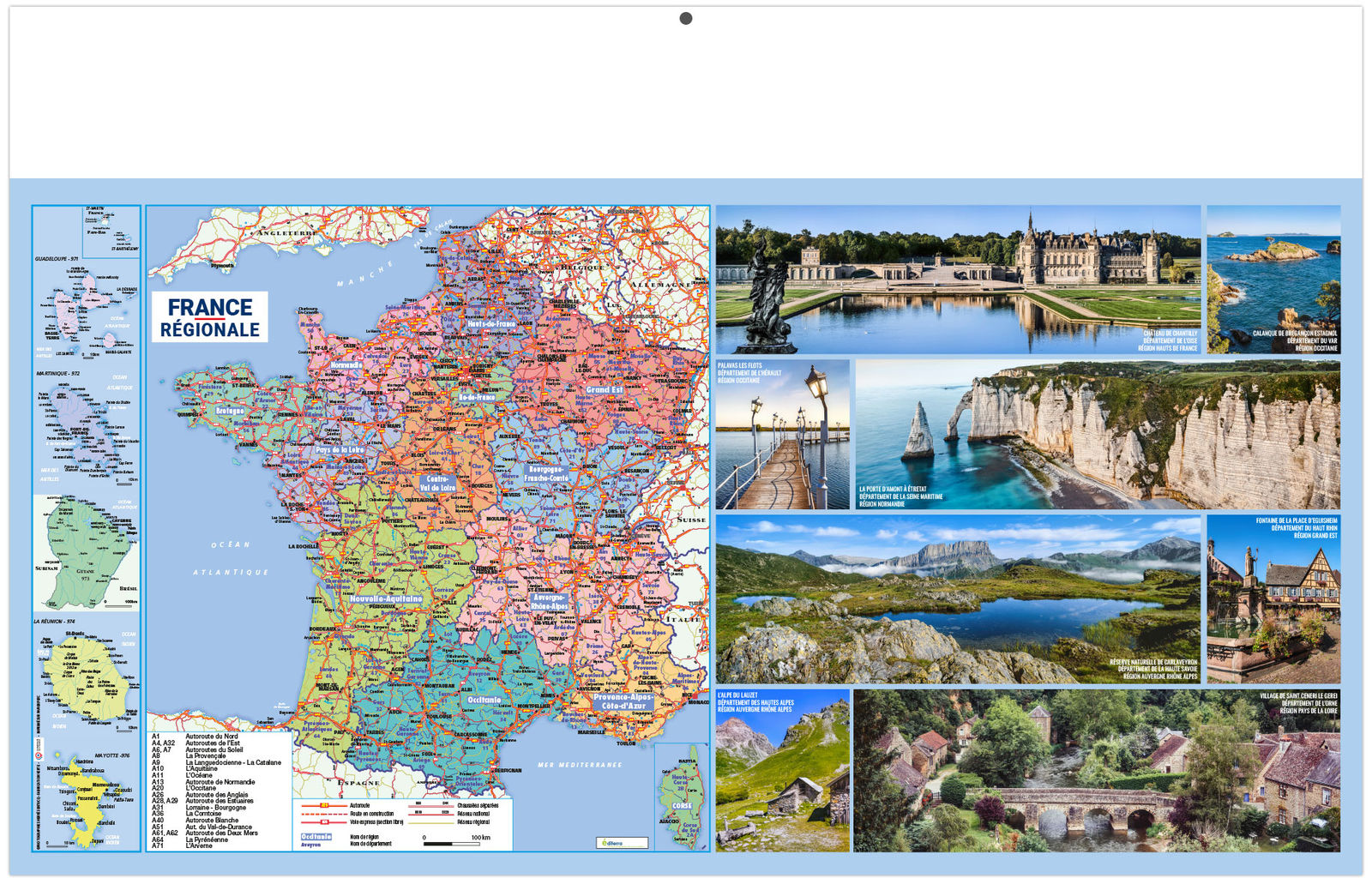Open the Carlaveyron nature reserve lake photo
Screen dimensions: 1372x884
click(x=958, y=598)
